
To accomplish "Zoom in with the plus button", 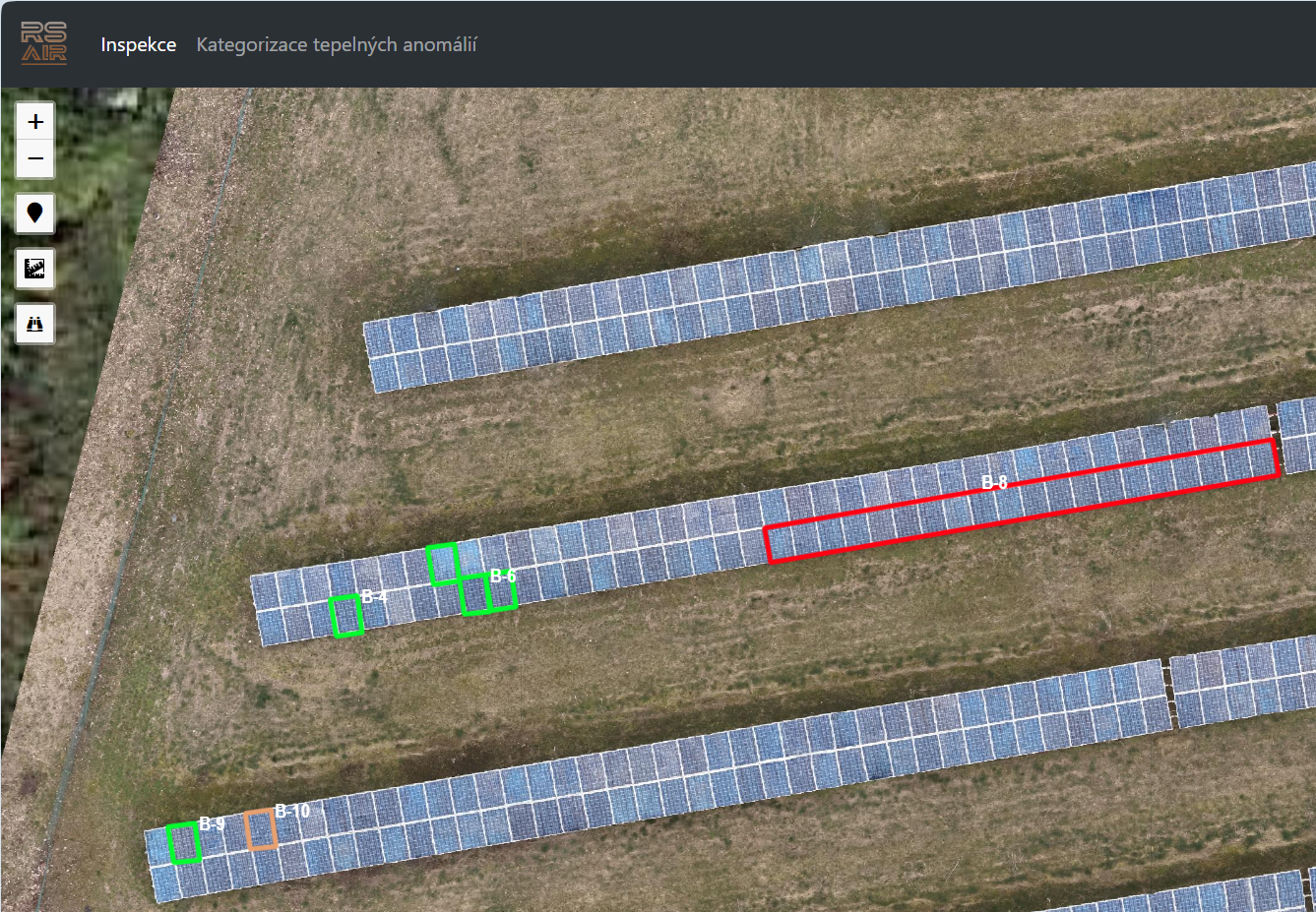I will coord(35,122).
